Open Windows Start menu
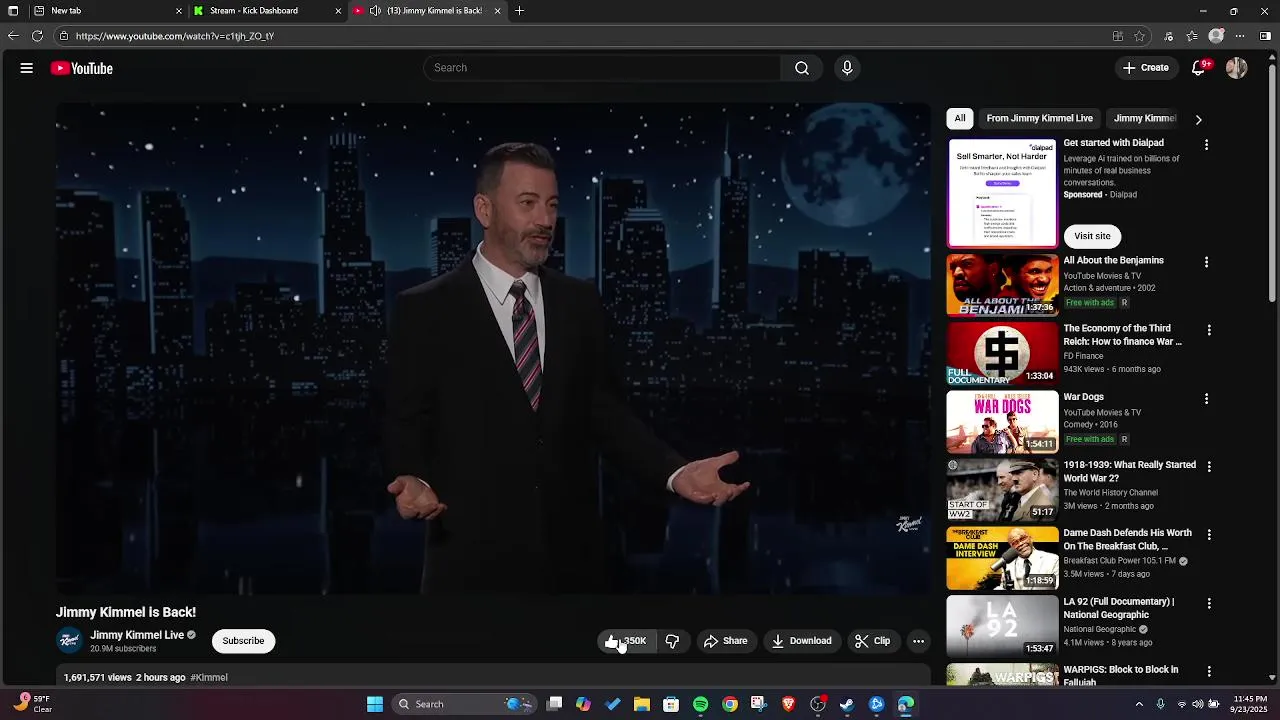Screen dimensions: 1280x720 (x=375, y=704)
